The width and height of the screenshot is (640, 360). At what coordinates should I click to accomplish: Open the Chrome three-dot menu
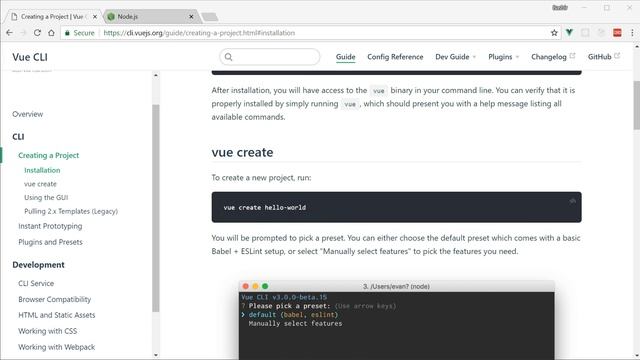point(632,33)
